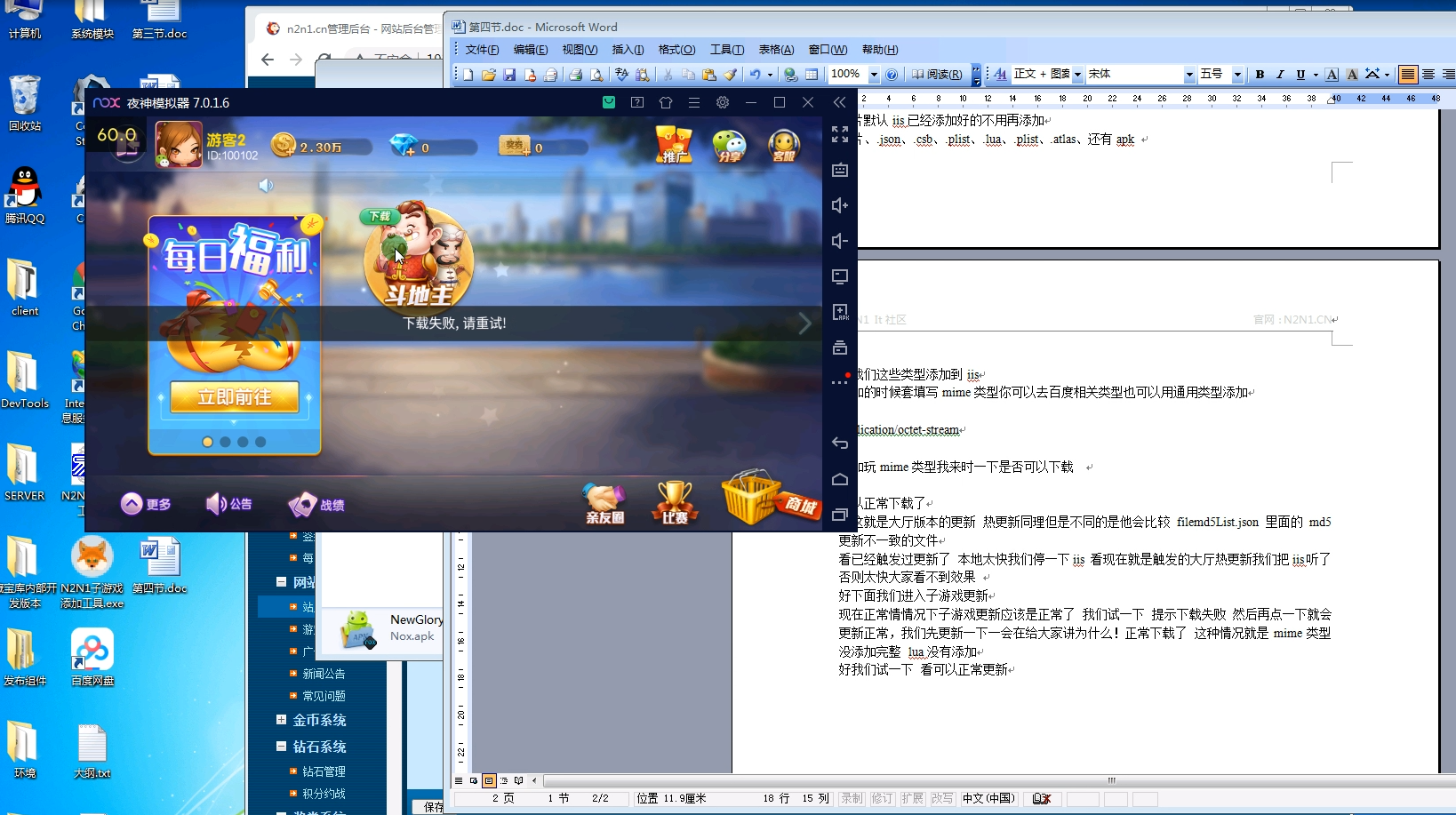Select the 战绩 records icon

pos(316,504)
